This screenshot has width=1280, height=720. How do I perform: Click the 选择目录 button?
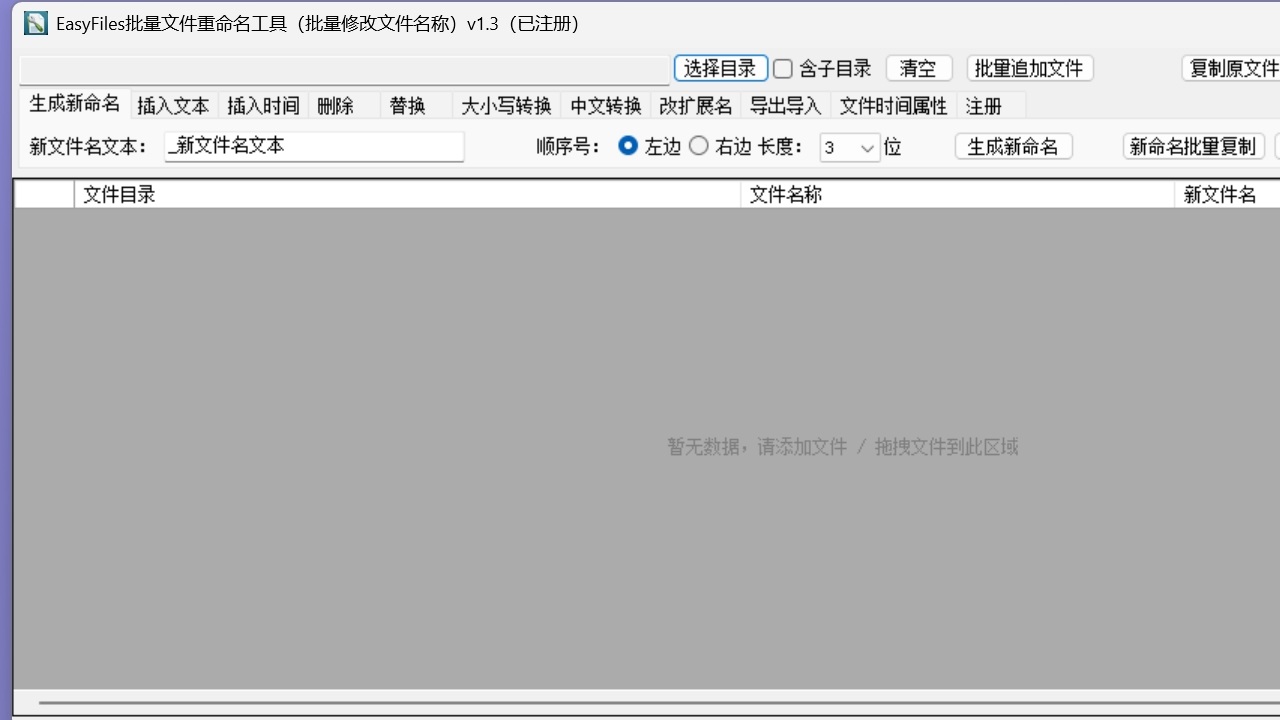click(720, 68)
